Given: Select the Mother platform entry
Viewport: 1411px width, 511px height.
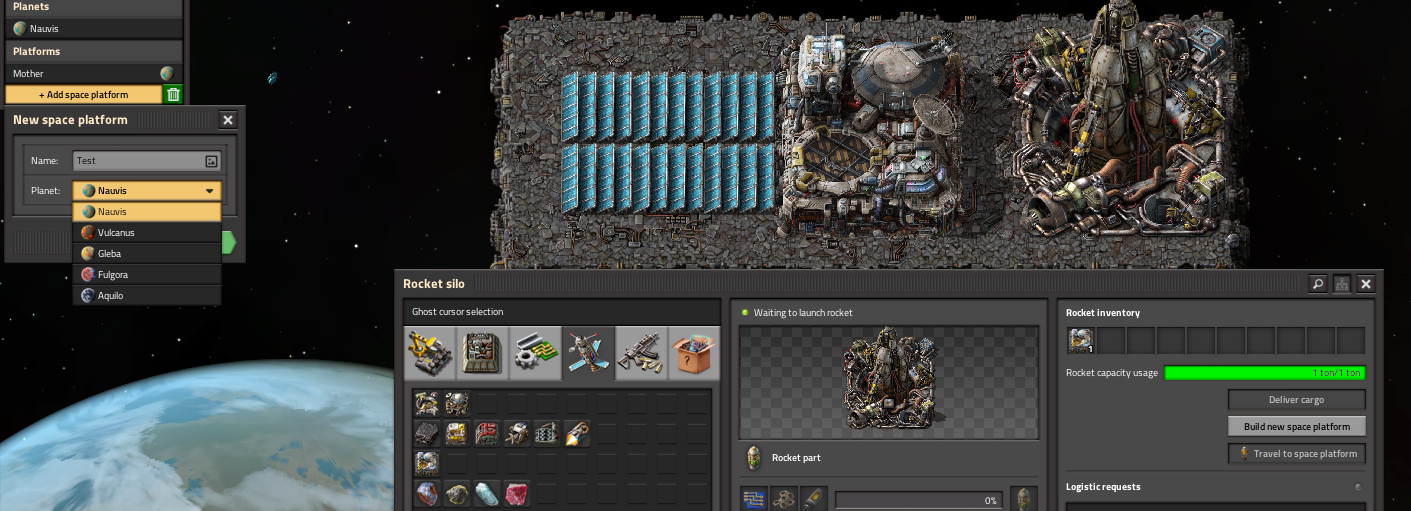Looking at the screenshot, I should [92, 73].
